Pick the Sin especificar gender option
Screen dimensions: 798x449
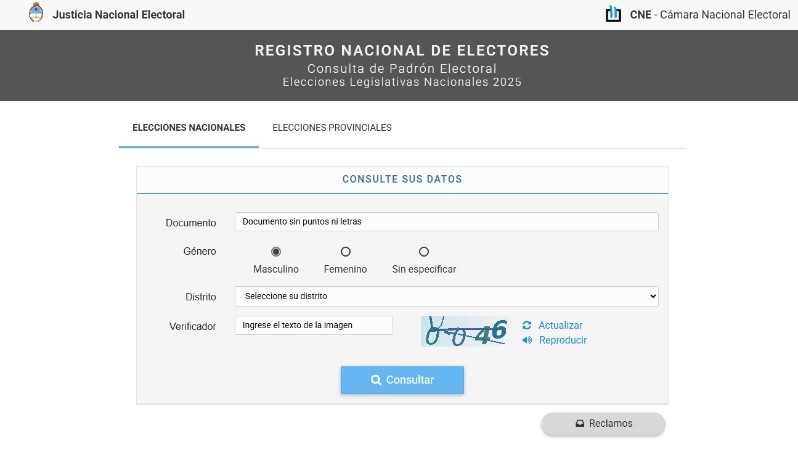tap(424, 252)
